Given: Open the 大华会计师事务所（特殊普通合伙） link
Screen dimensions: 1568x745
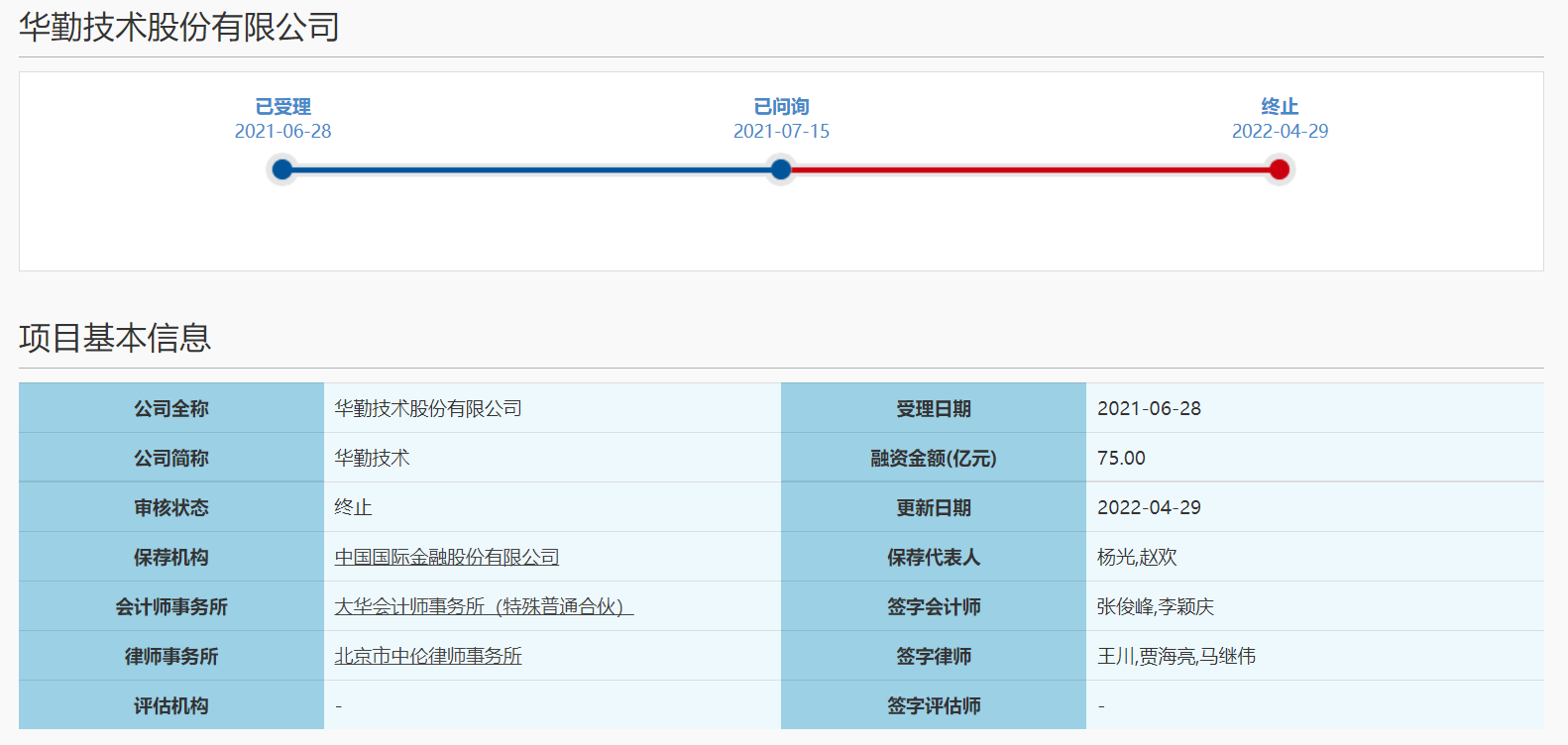Looking at the screenshot, I should [484, 606].
